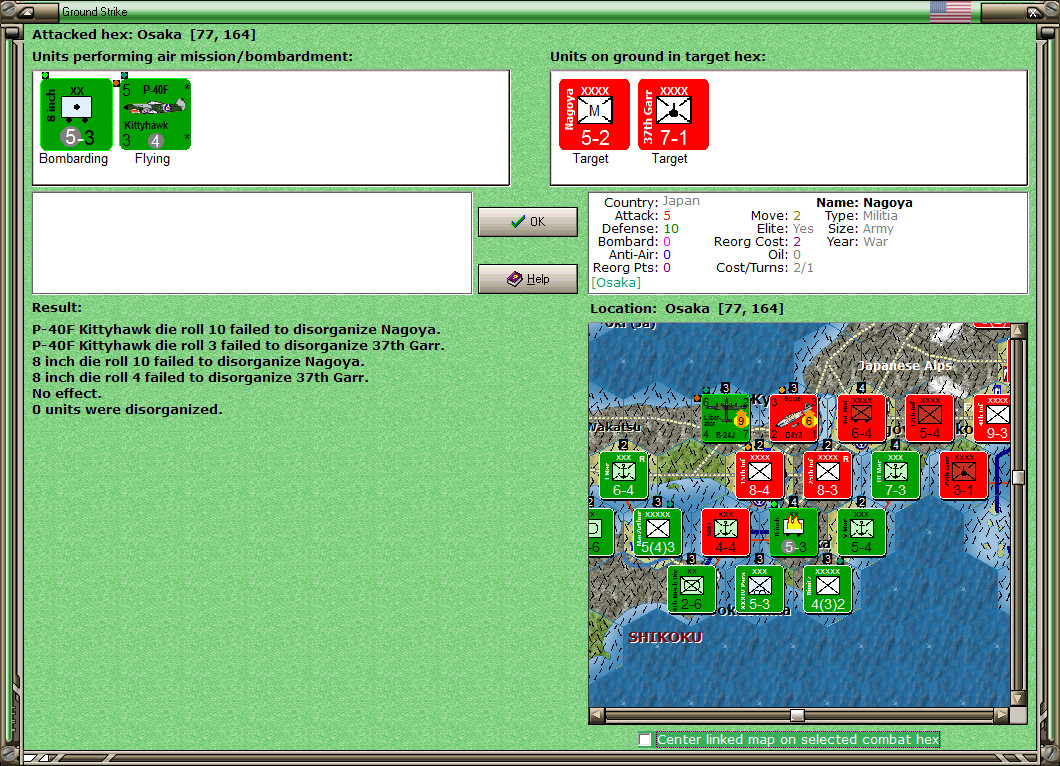Click the red 6-4 armored unit on map
This screenshot has width=1060, height=766.
coord(861,418)
